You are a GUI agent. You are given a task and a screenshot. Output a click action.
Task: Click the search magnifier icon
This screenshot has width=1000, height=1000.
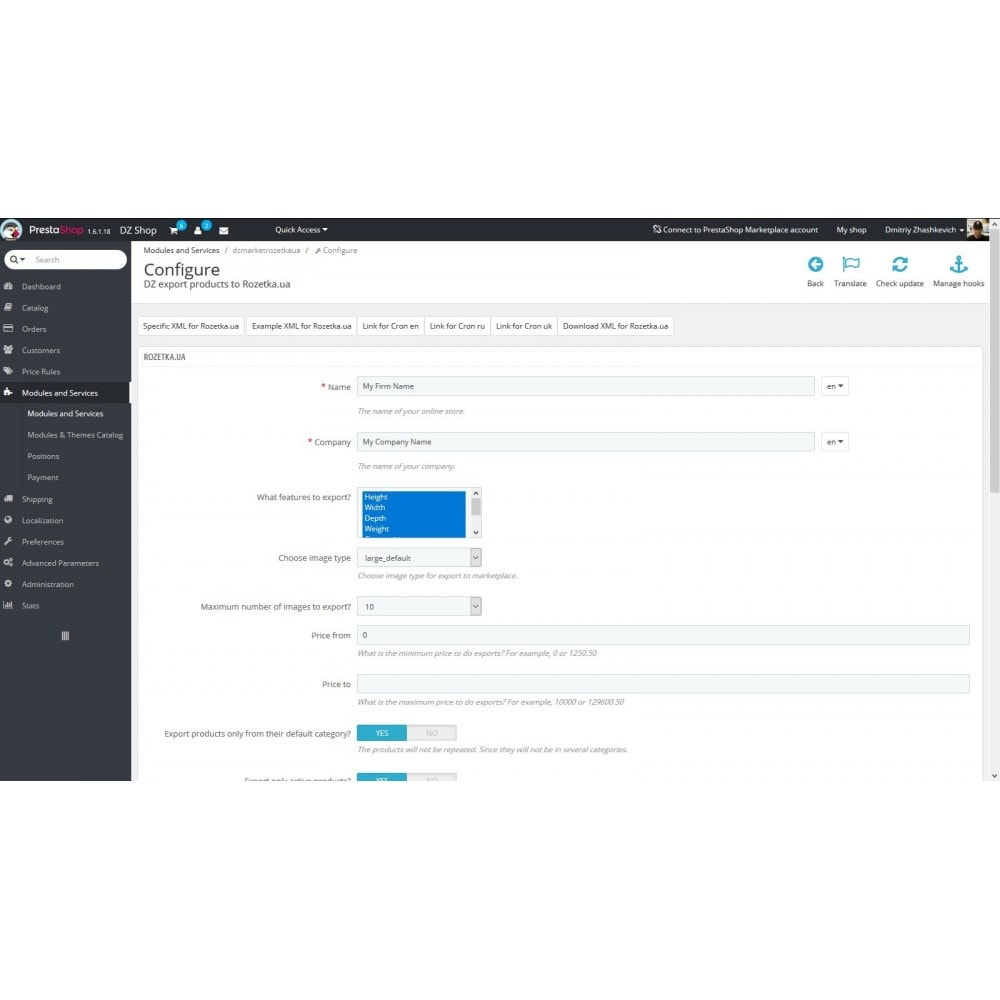[13, 260]
